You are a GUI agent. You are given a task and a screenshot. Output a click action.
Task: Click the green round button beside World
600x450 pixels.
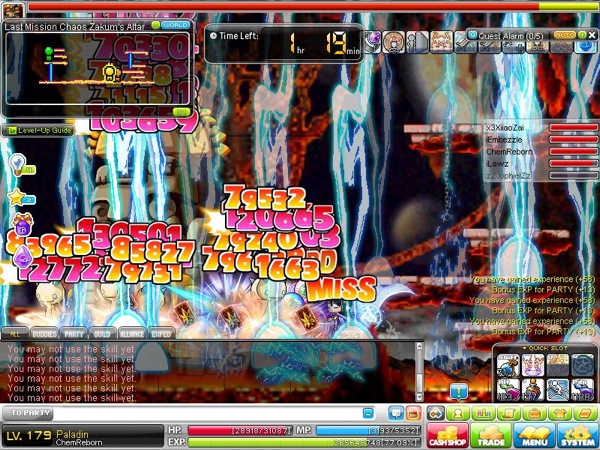click(x=155, y=25)
